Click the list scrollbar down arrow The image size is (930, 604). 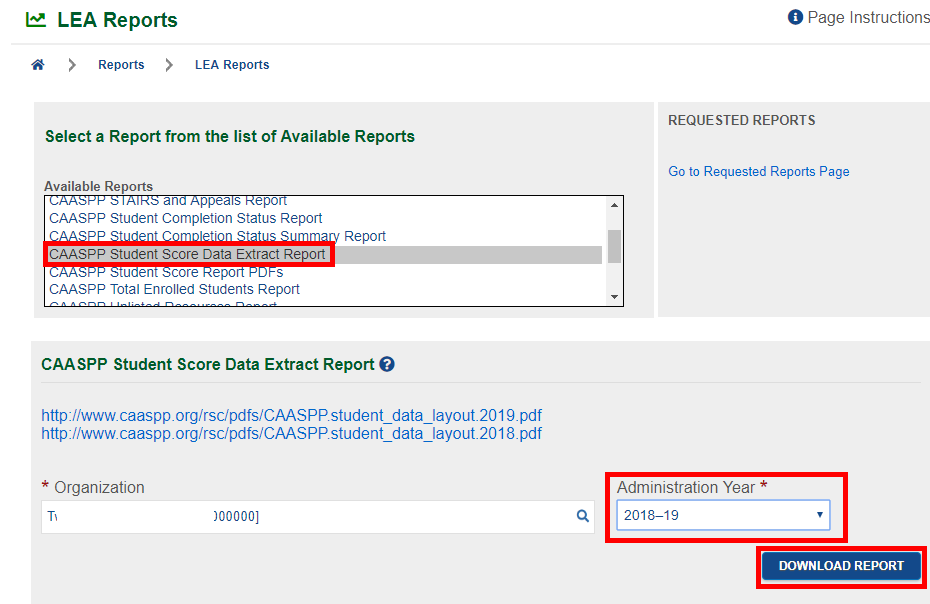(614, 297)
